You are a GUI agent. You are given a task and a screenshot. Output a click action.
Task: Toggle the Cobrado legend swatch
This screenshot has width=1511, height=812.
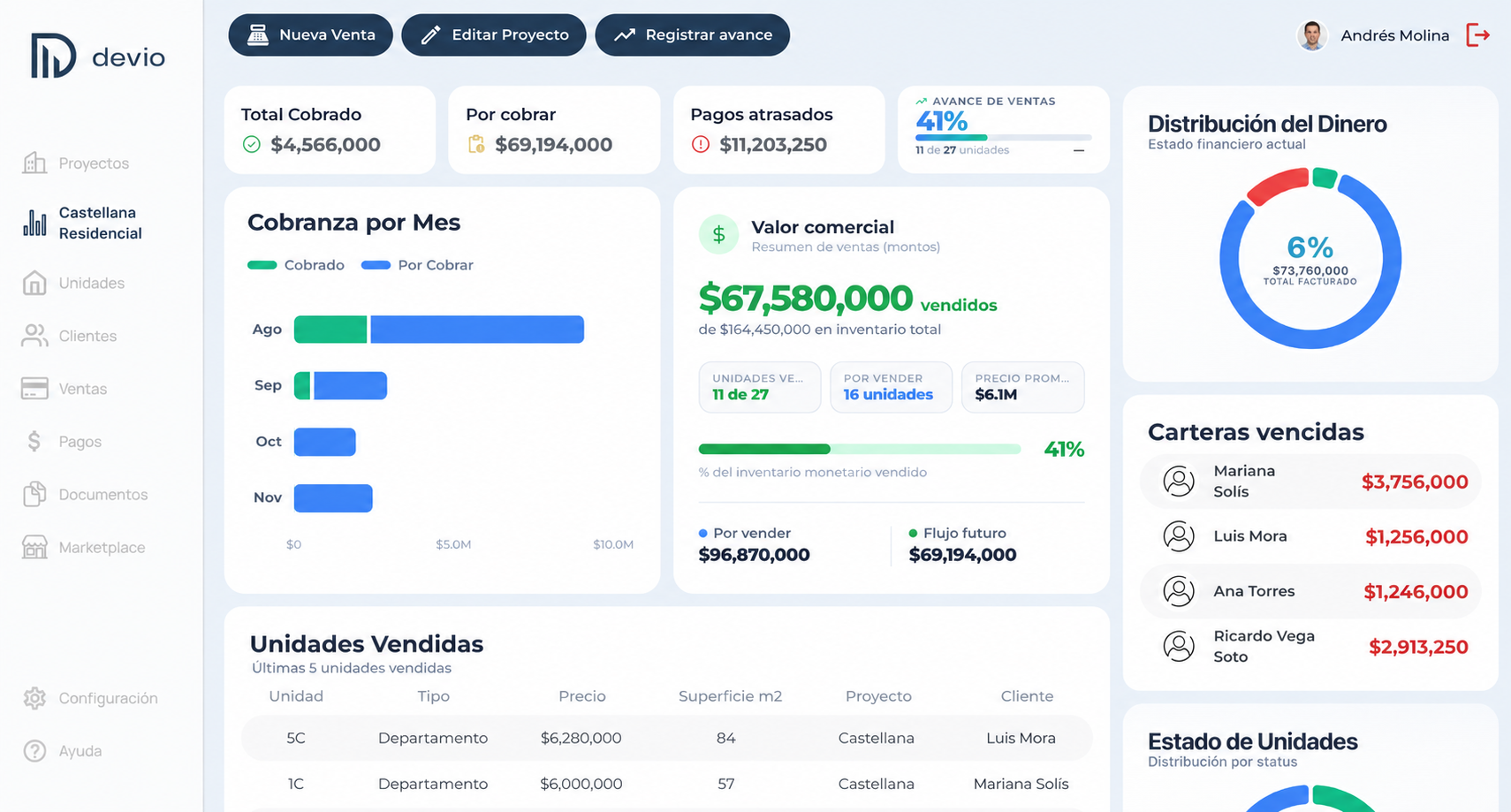pyautogui.click(x=262, y=265)
